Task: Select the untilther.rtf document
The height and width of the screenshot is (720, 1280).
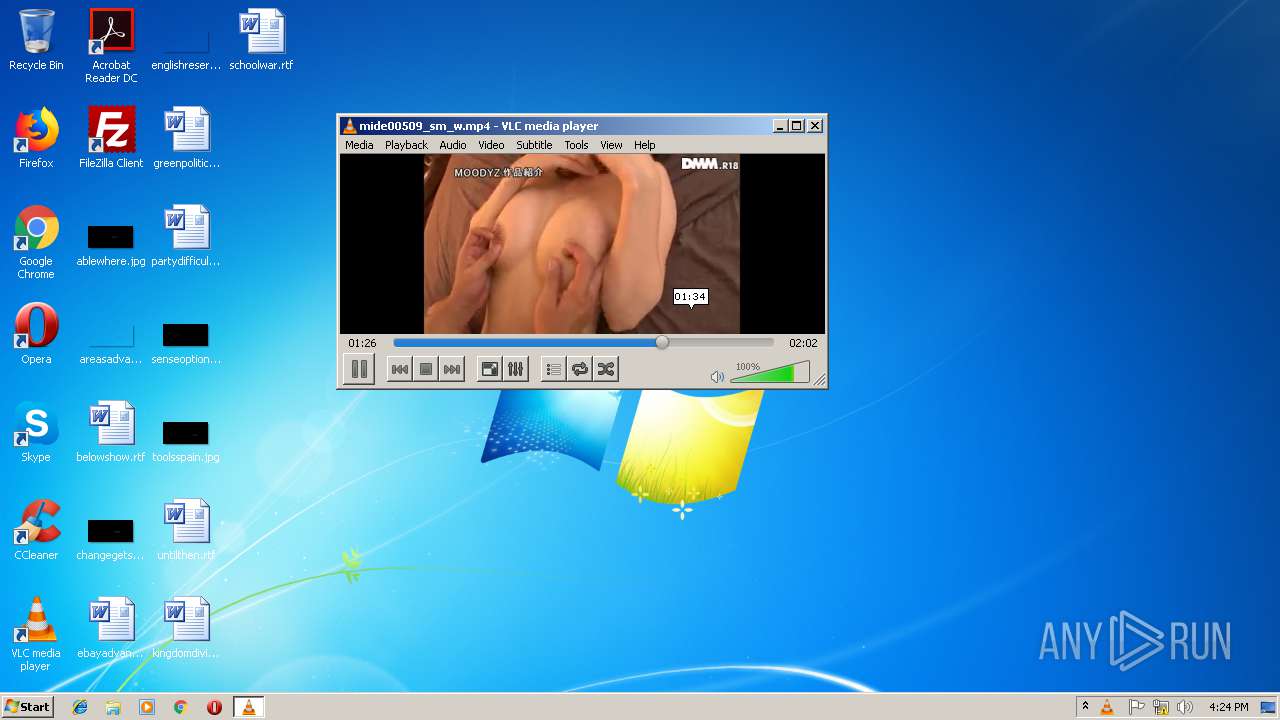Action: tap(186, 530)
